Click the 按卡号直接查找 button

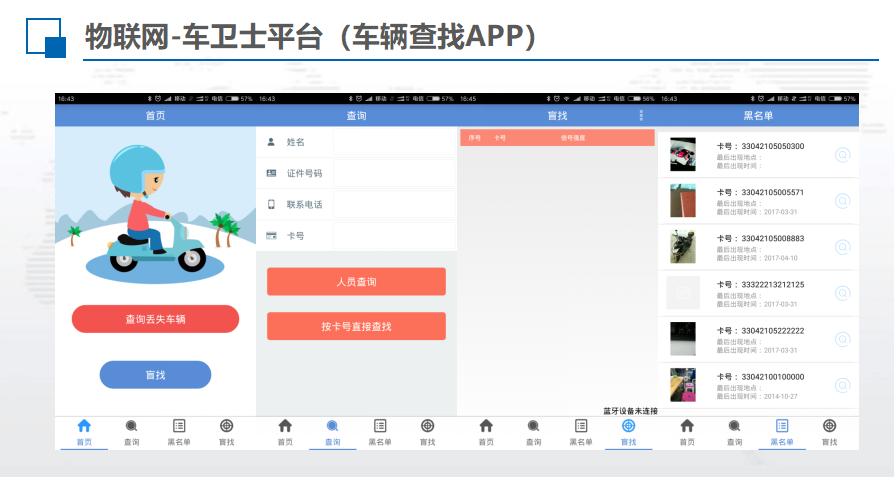tap(356, 327)
